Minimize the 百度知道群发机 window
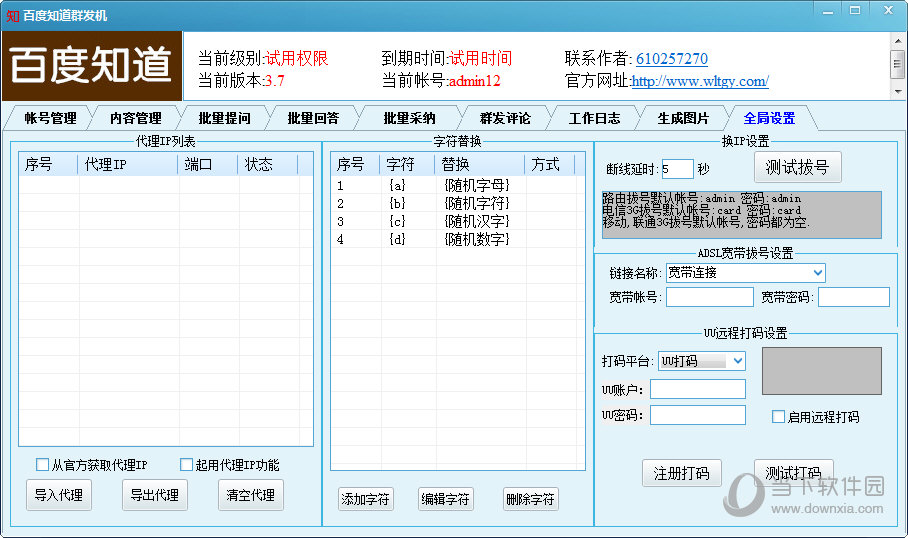 828,10
